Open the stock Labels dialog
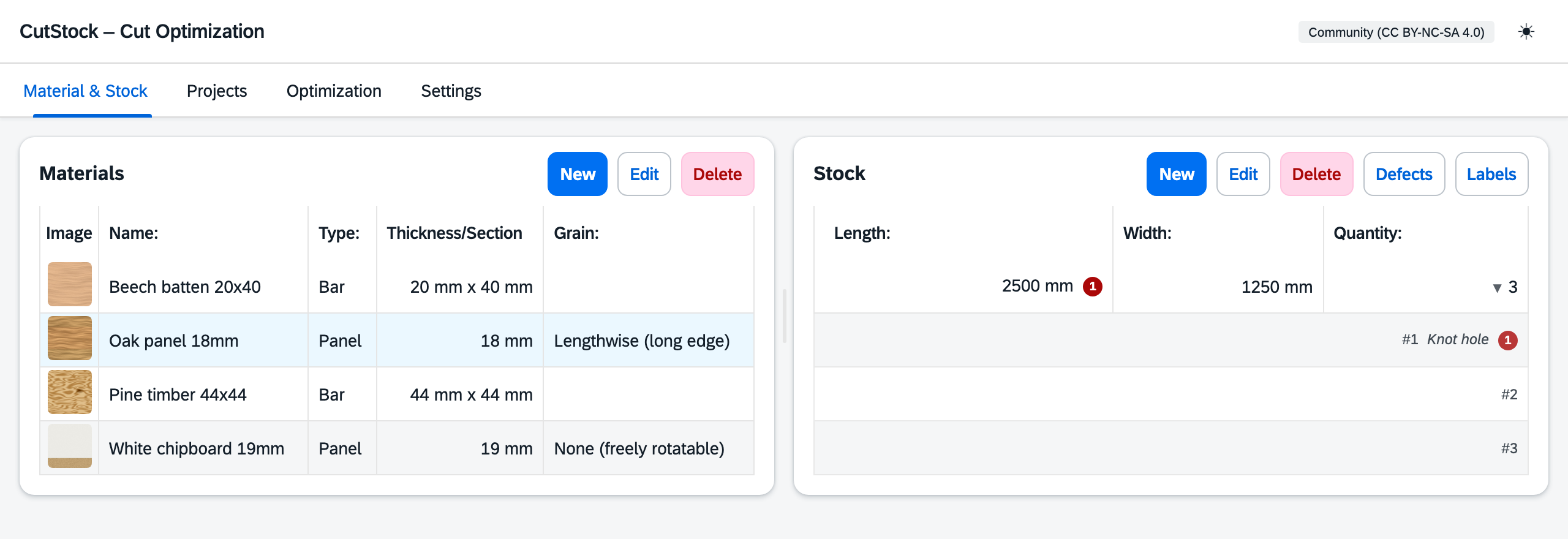This screenshot has height=539, width=1568. 1492,174
